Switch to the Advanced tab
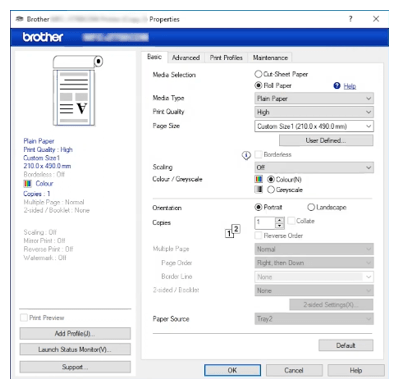400x390 pixels. tap(186, 58)
